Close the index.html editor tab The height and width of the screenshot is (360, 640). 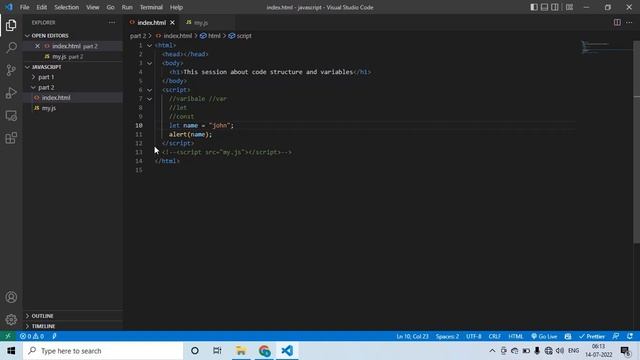(173, 22)
